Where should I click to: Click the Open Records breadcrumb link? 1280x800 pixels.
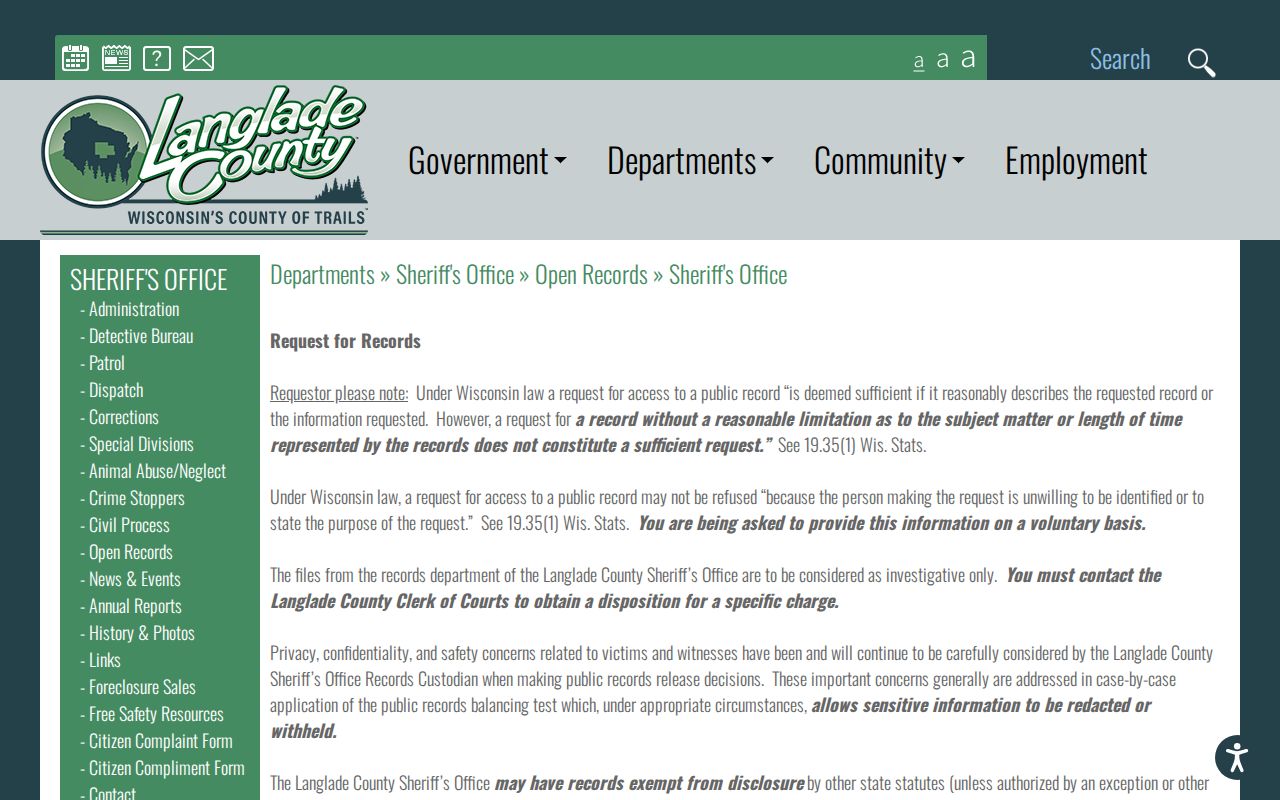click(x=591, y=275)
